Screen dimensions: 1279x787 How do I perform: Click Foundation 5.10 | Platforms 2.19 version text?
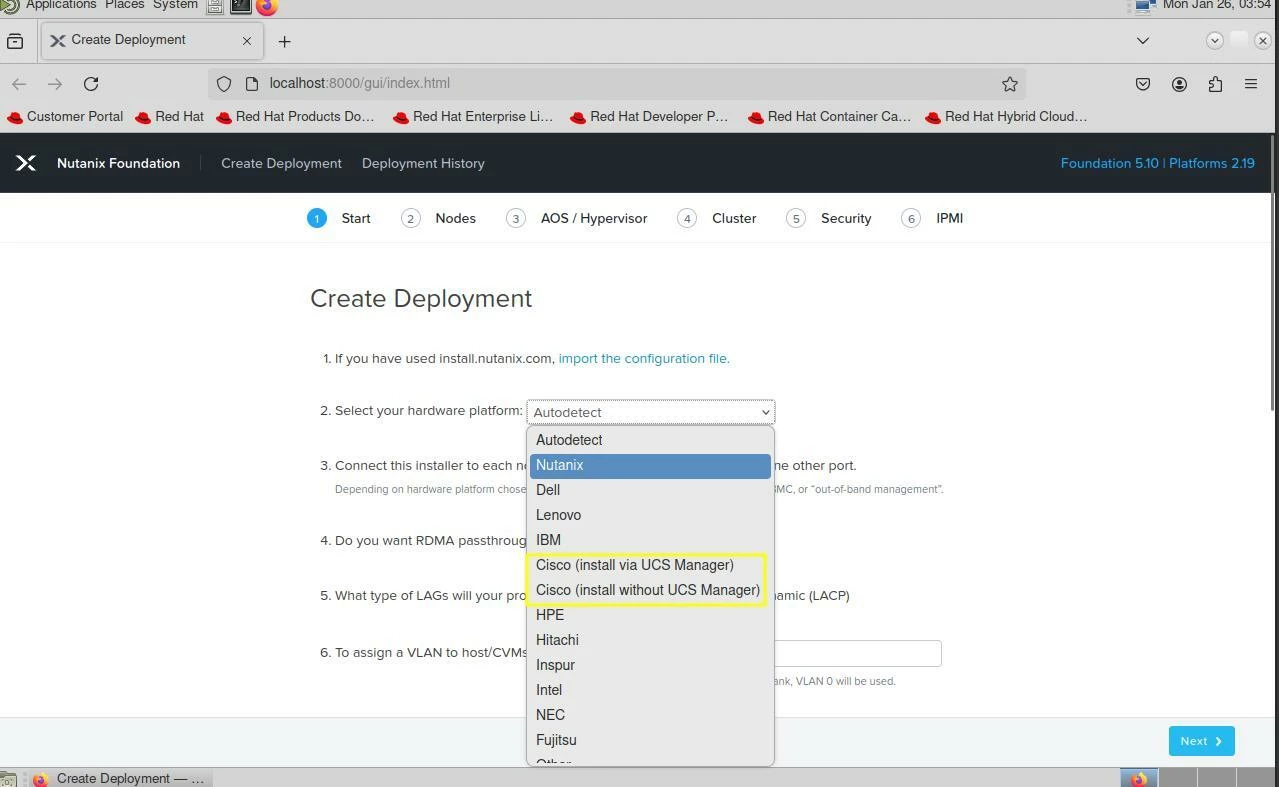[x=1157, y=163]
